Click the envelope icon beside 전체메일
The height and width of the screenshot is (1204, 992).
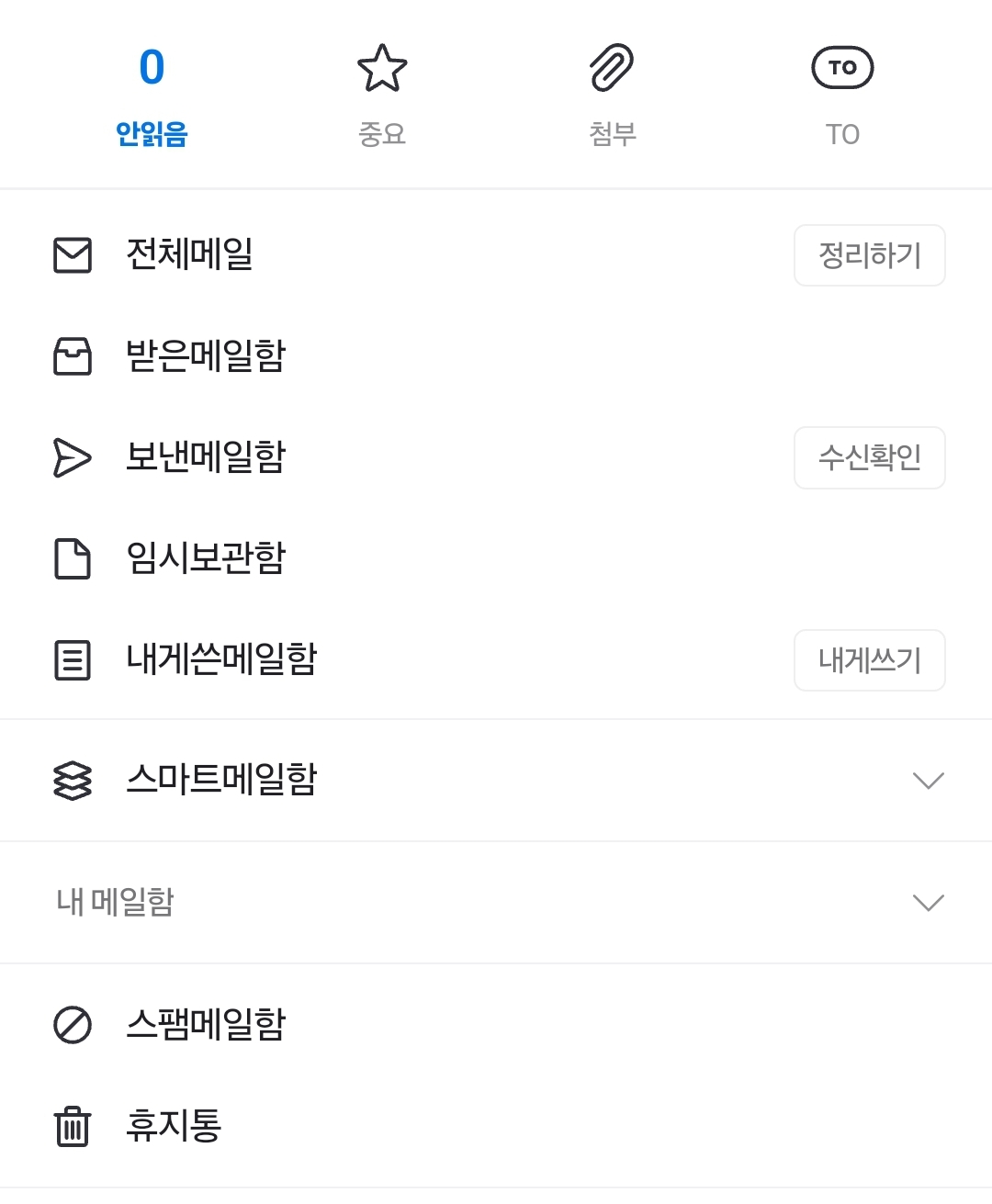(73, 255)
